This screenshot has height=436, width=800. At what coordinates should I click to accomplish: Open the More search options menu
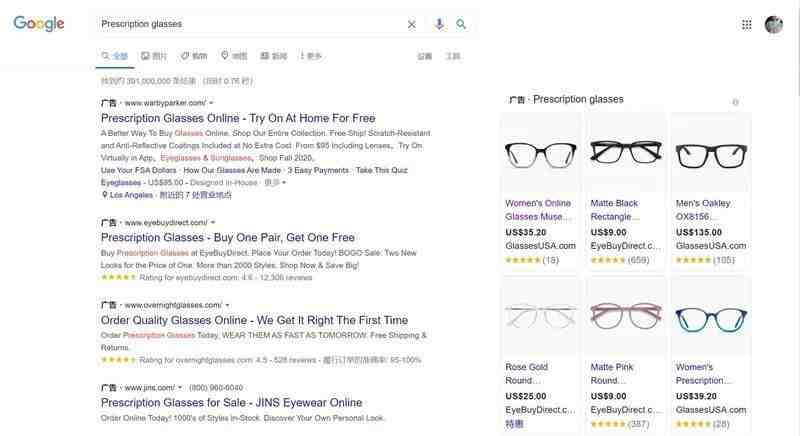(x=311, y=56)
